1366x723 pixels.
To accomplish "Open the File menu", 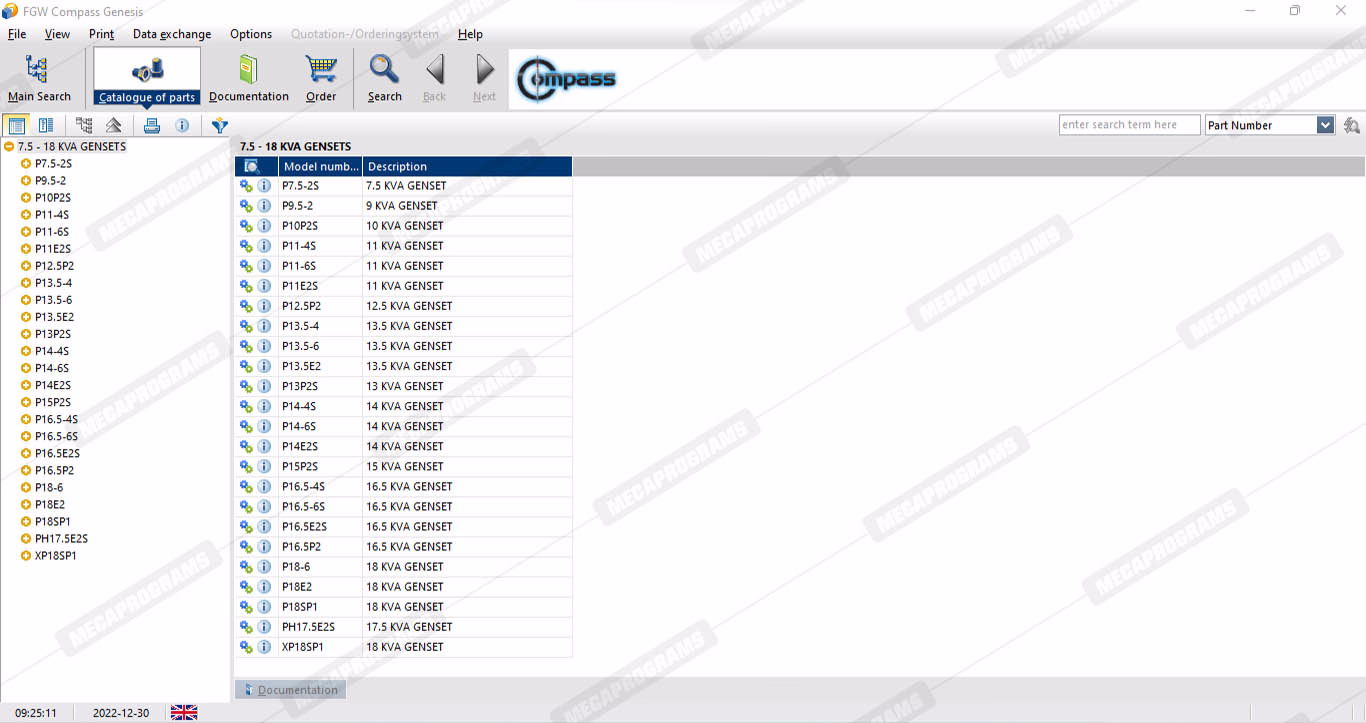I will (17, 34).
